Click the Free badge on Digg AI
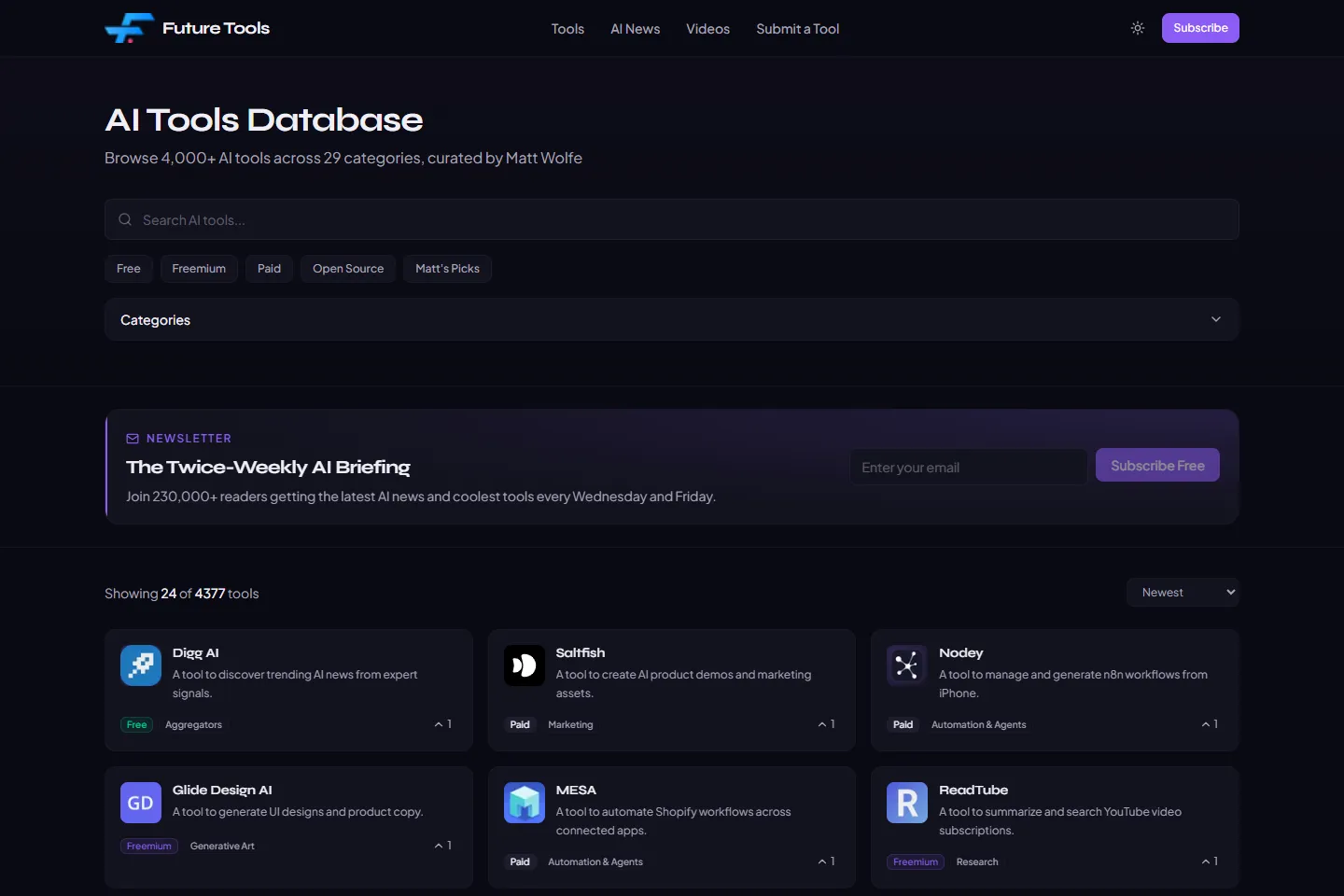Screen dimensions: 1344x896 click(x=137, y=724)
